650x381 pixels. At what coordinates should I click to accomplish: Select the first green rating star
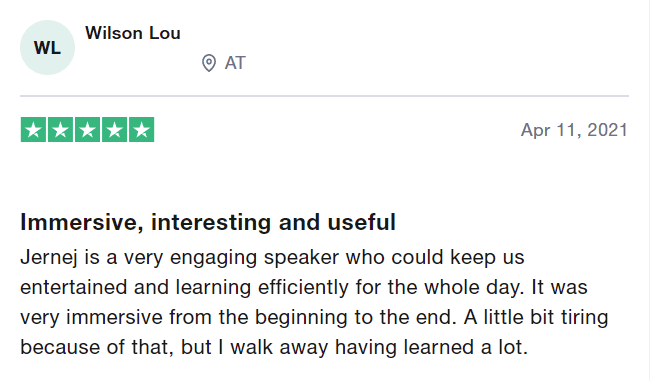33,130
